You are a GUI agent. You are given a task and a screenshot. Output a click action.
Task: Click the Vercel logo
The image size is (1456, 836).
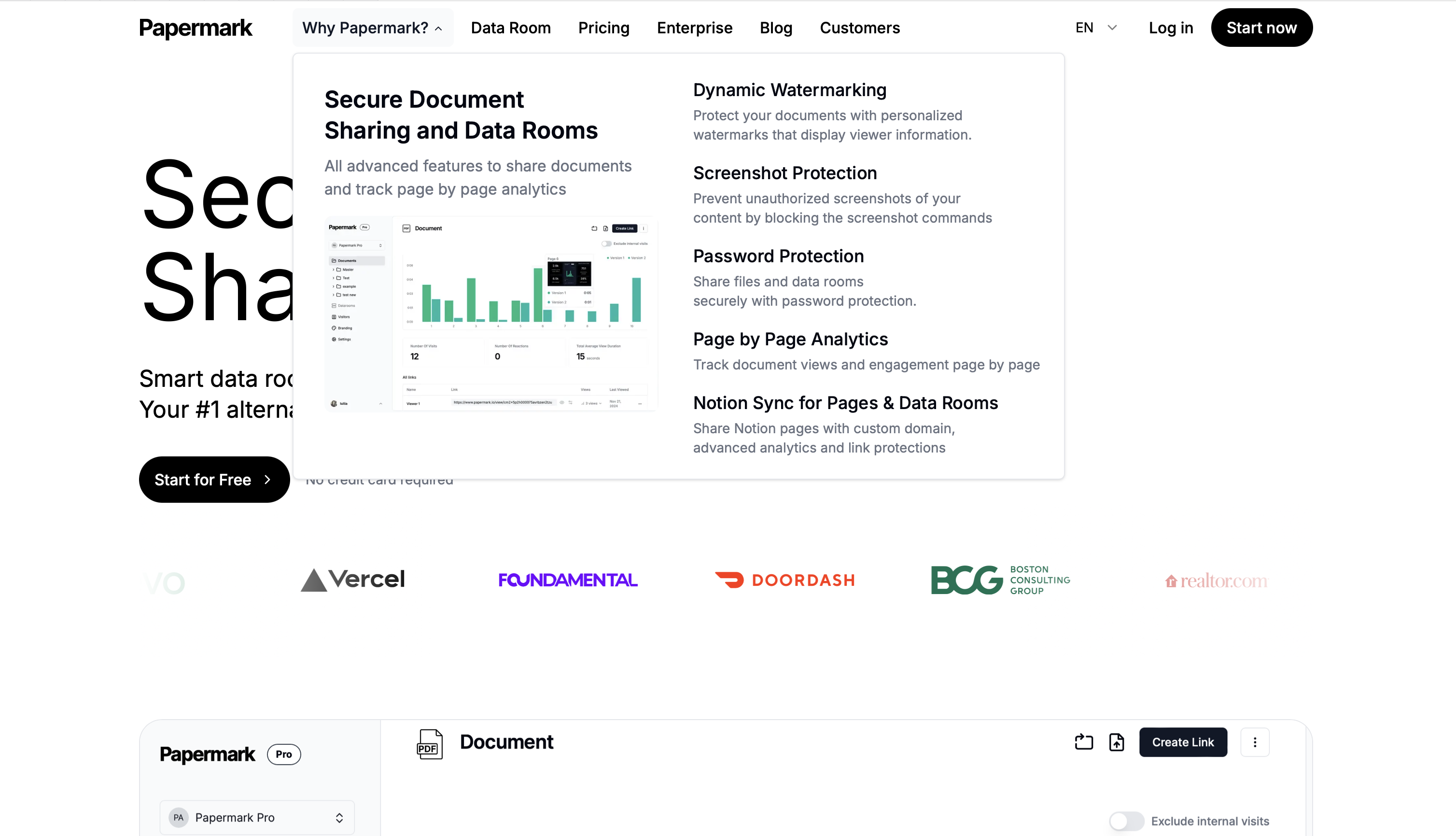(352, 580)
